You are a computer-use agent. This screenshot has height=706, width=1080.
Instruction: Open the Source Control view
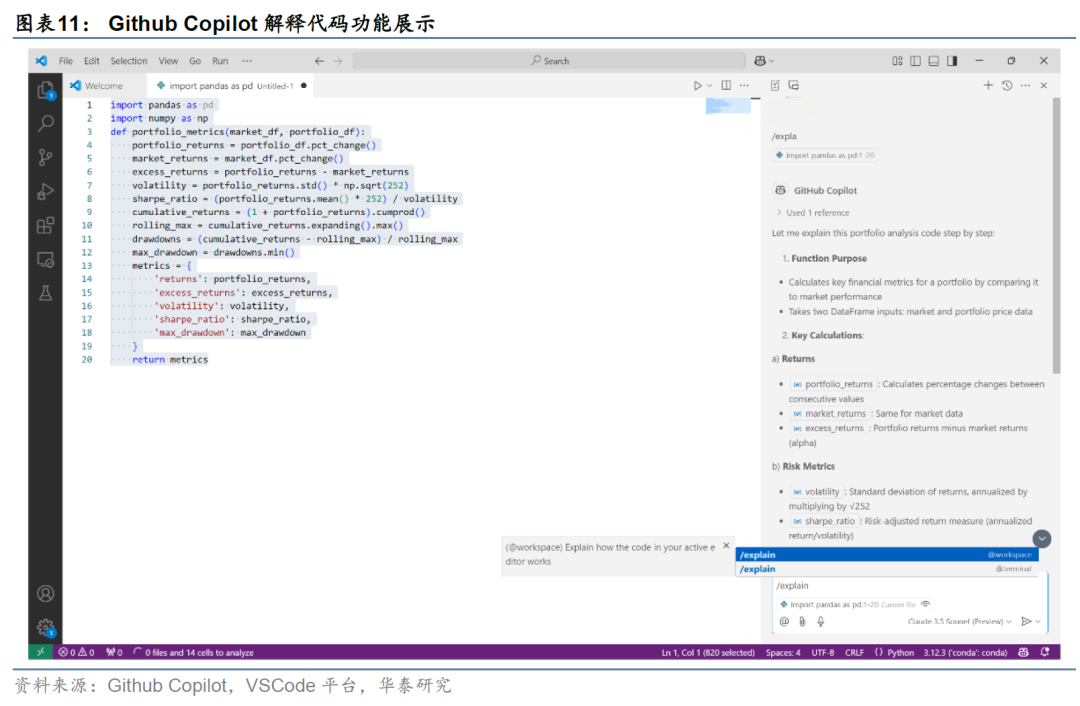(x=45, y=157)
